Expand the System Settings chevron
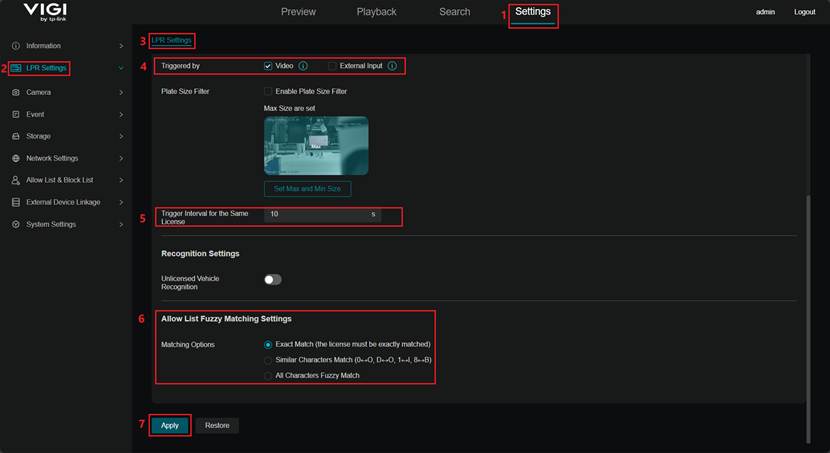Viewport: 830px width, 453px height. (x=121, y=224)
